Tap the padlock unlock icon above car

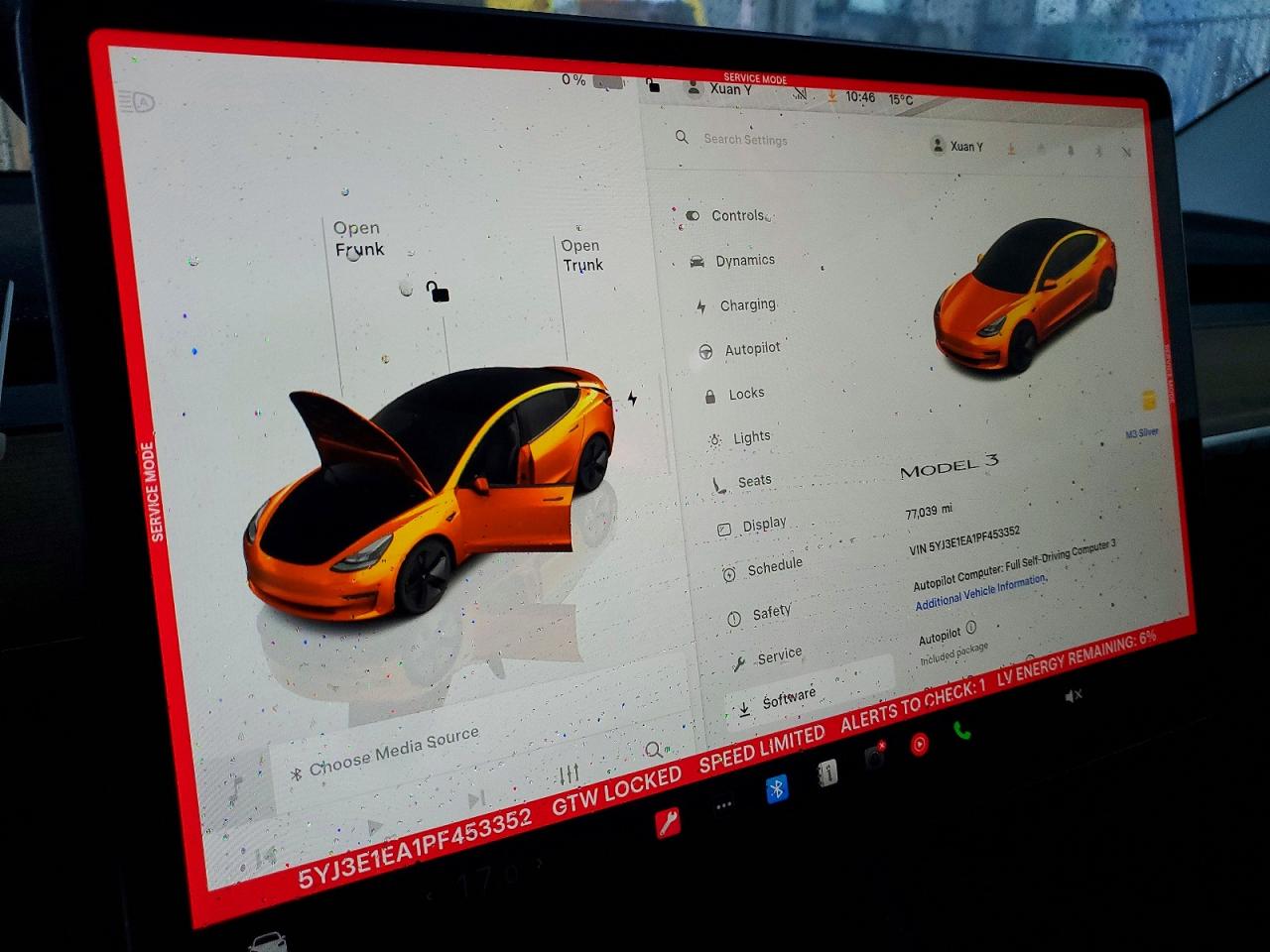coord(438,291)
